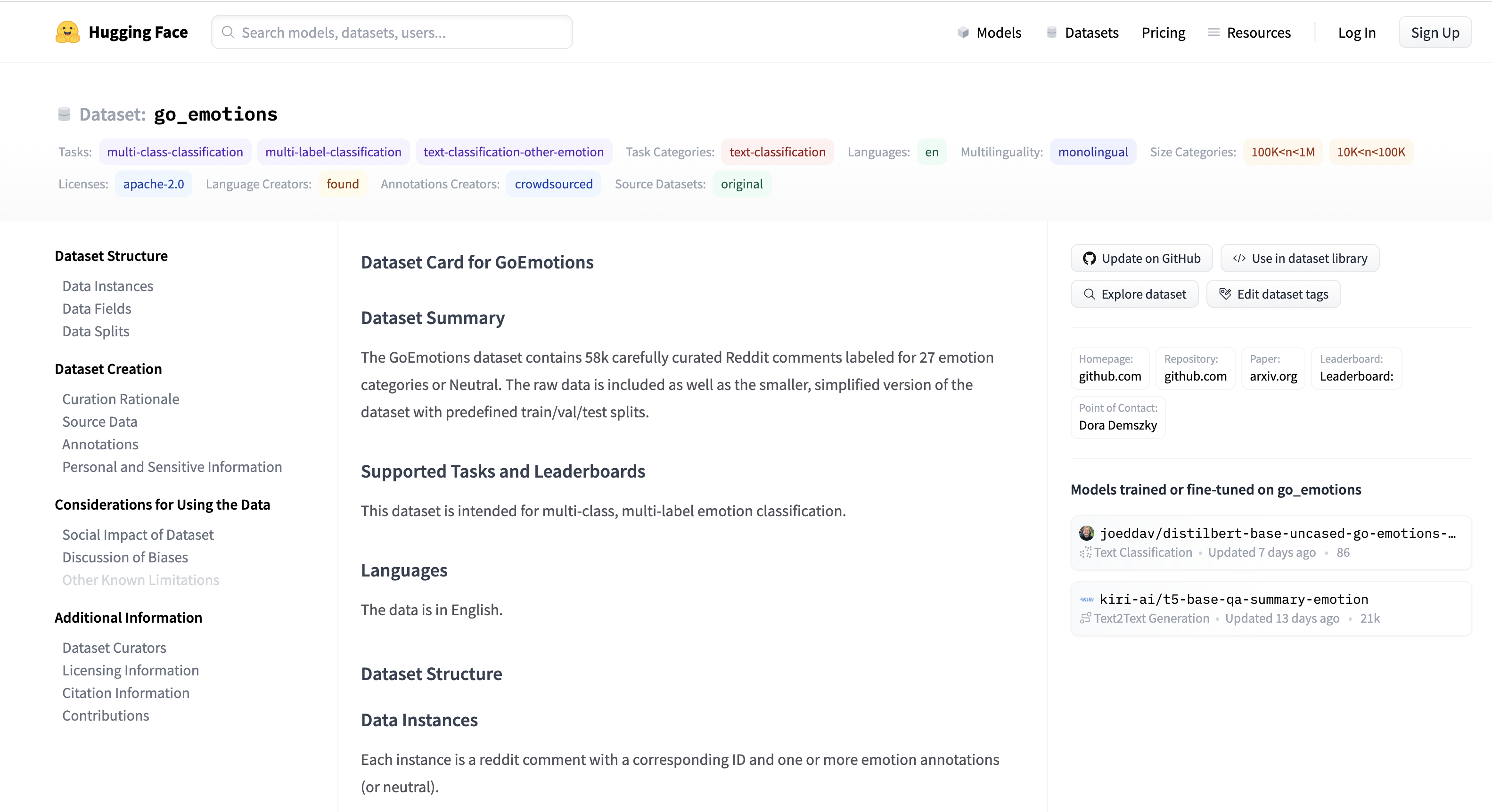The height and width of the screenshot is (812, 1492).
Task: Open the arxiv.org paper link
Action: [1272, 375]
